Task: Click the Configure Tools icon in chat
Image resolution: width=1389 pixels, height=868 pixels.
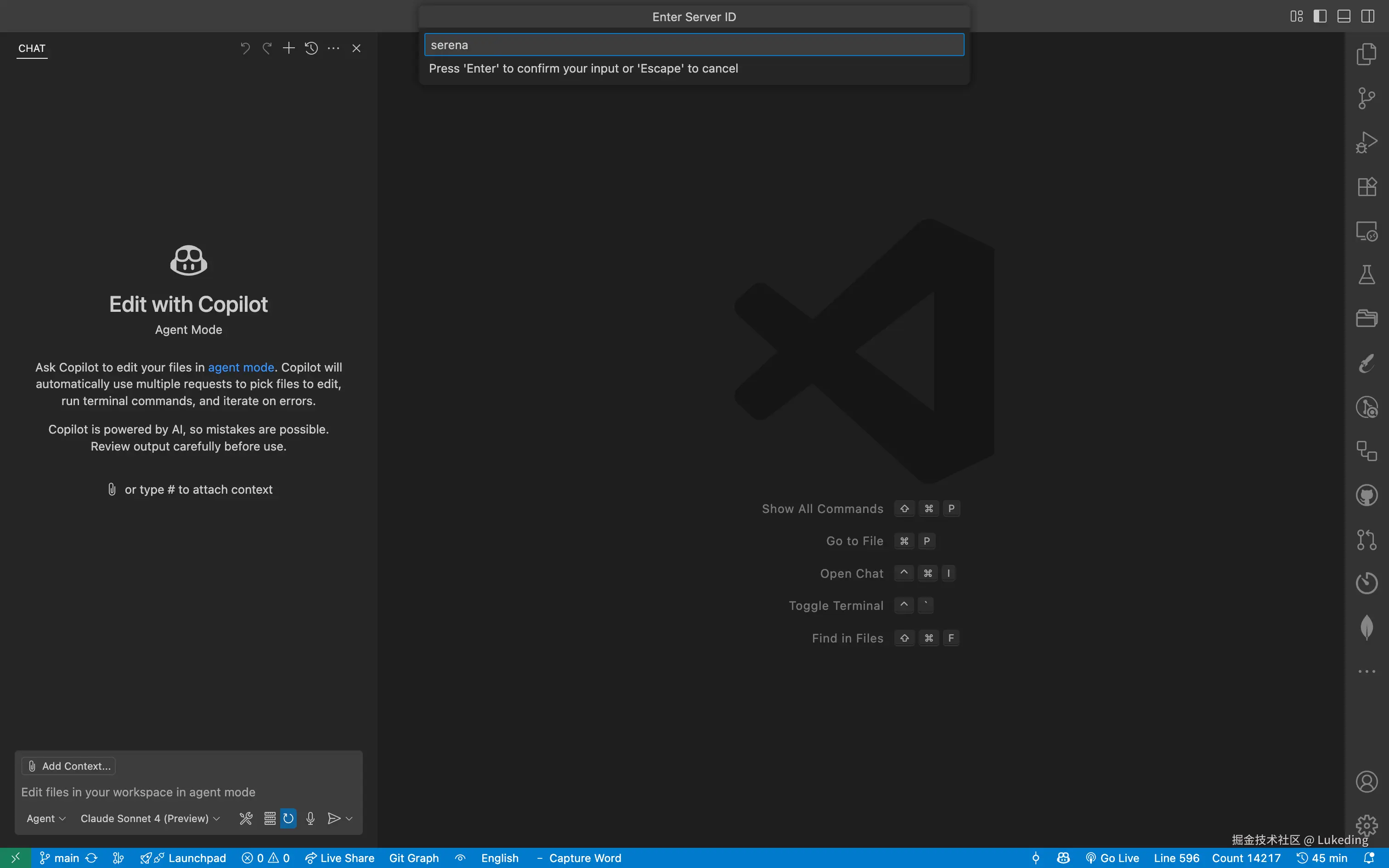Action: (x=246, y=818)
